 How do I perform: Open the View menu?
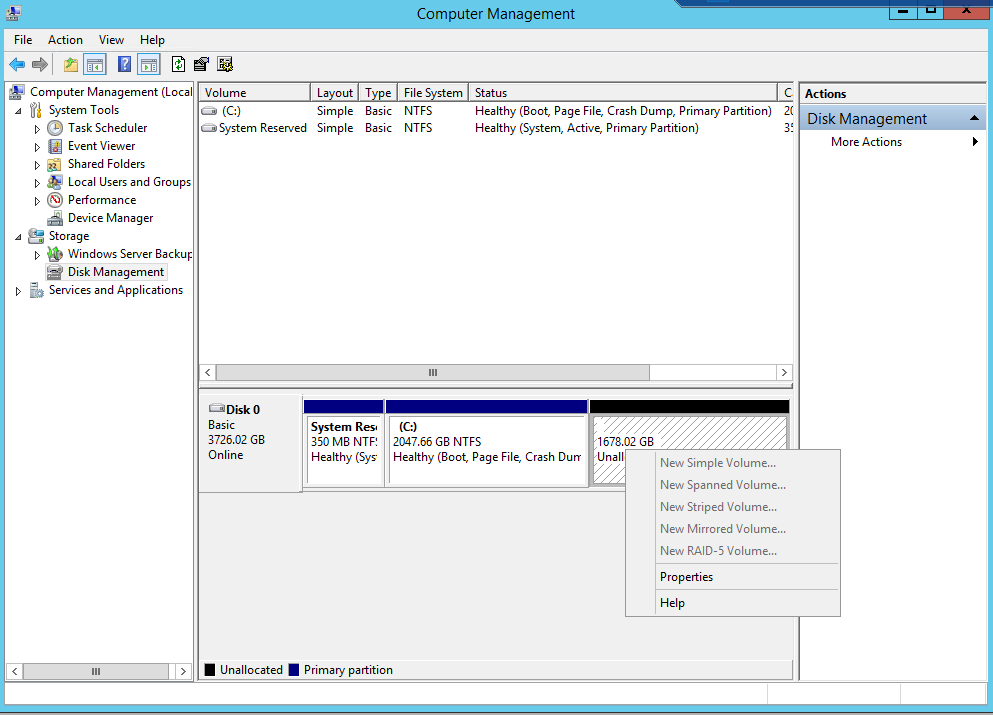111,40
